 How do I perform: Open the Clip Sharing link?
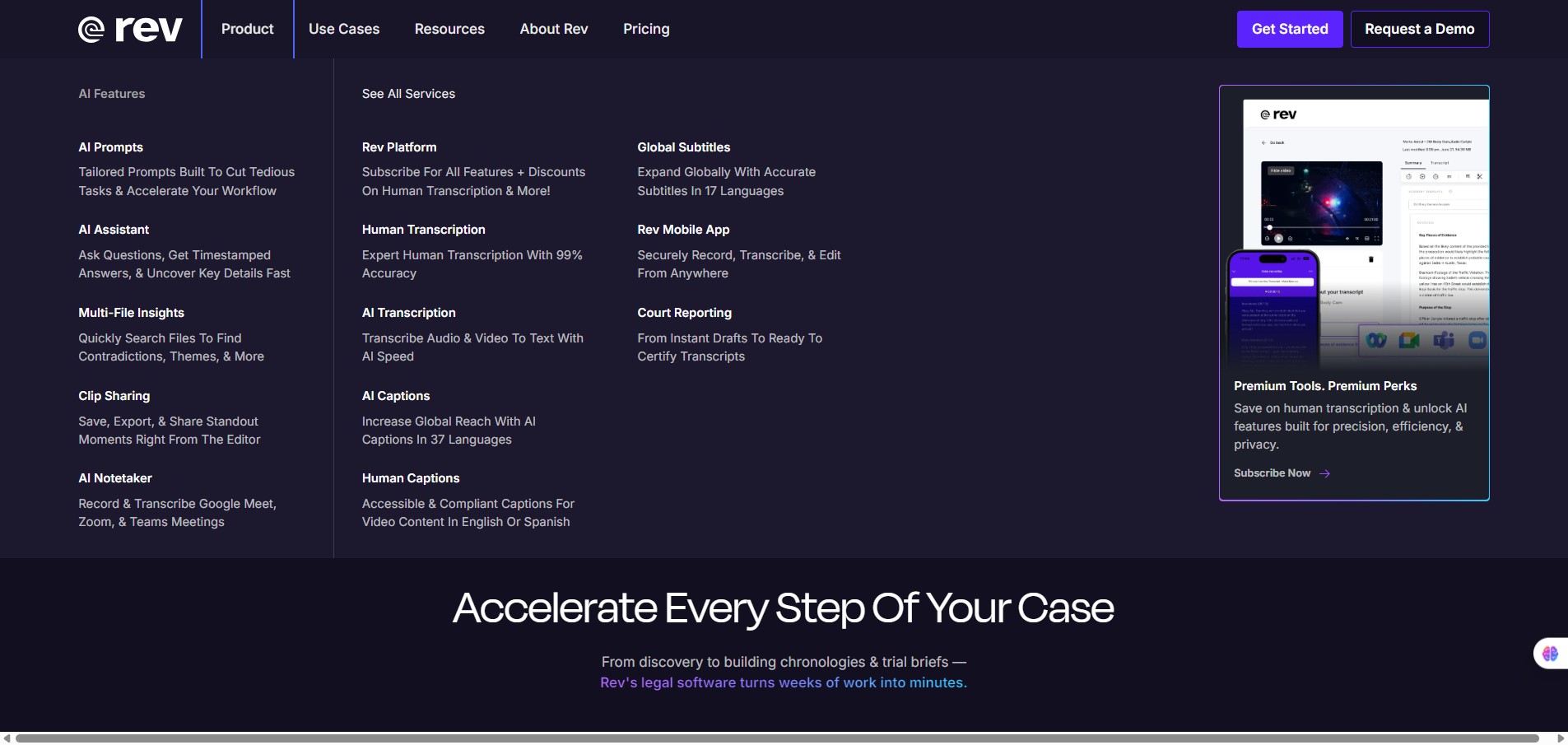coord(114,396)
